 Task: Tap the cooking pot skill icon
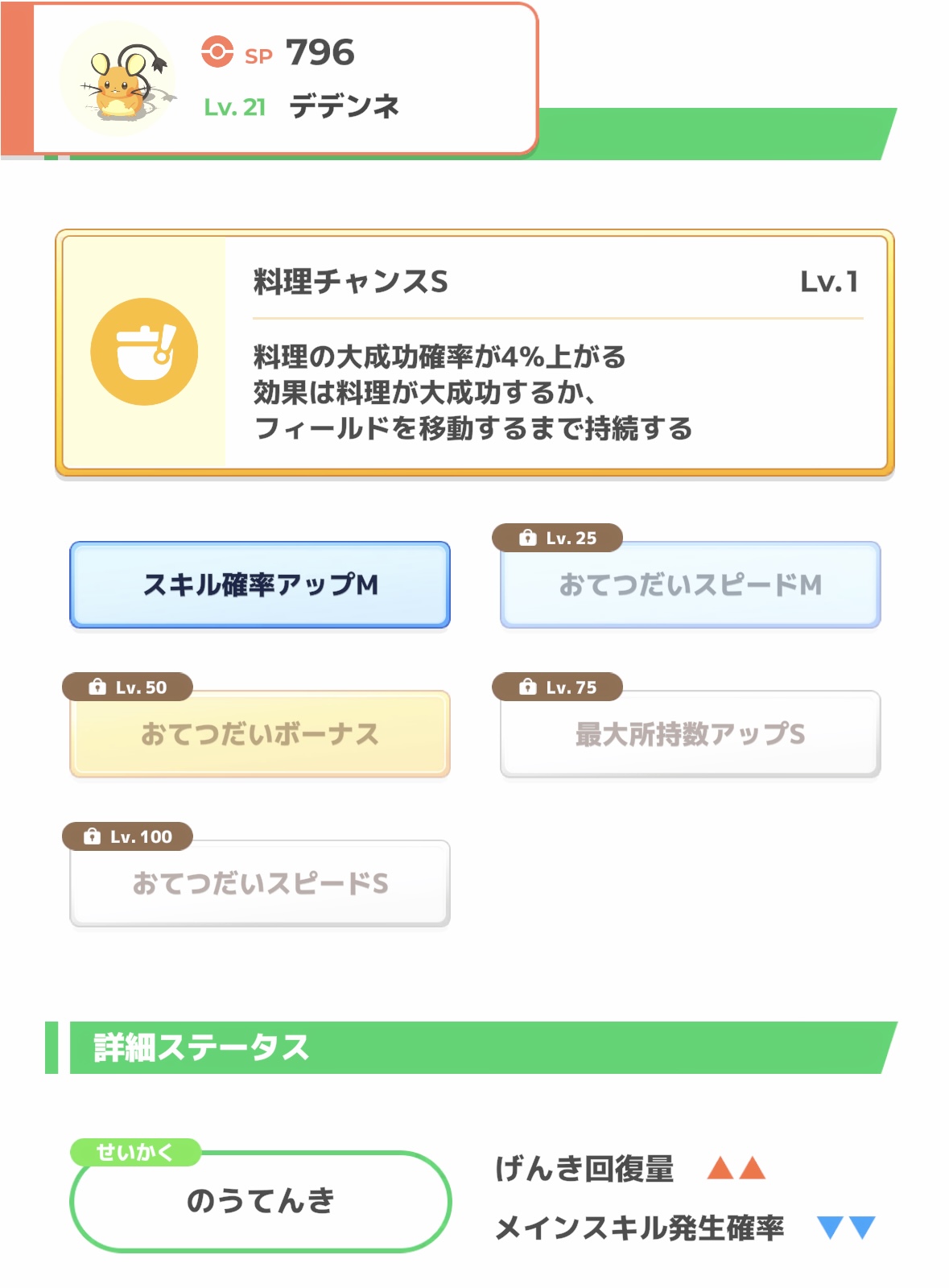click(144, 352)
